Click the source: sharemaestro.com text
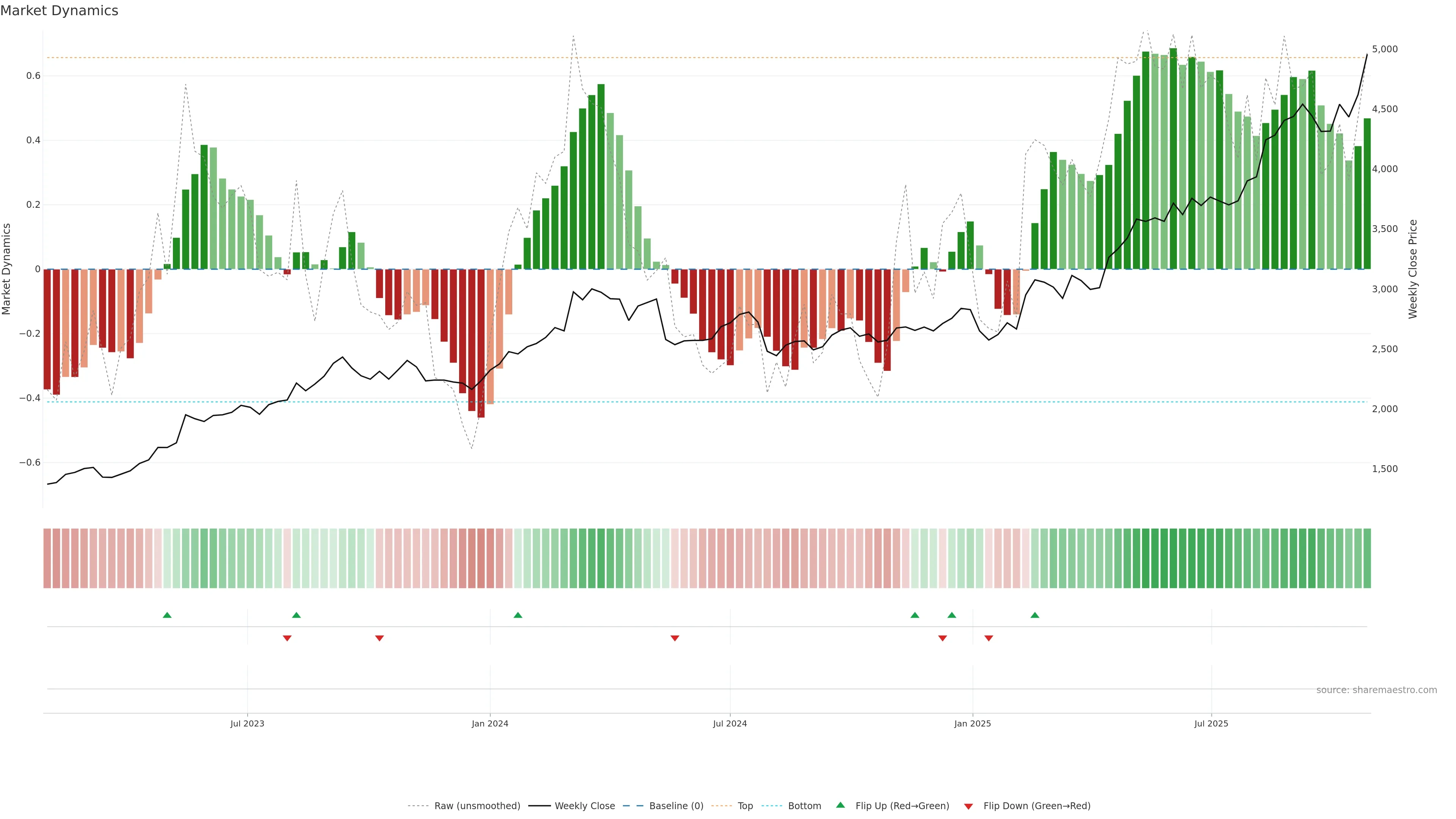Screen dimensions: 1456x819 [1376, 690]
